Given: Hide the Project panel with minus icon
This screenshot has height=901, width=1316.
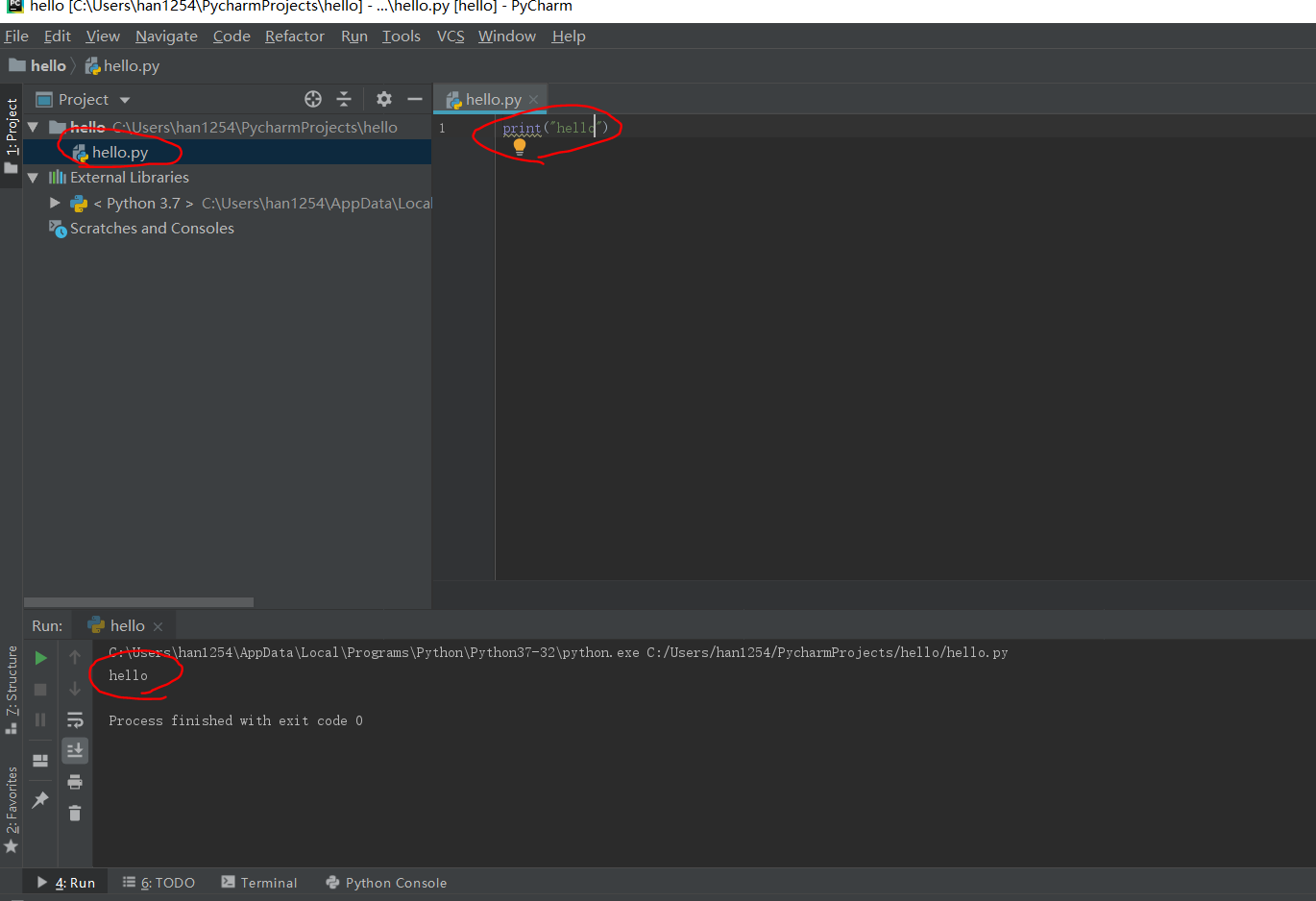Looking at the screenshot, I should pyautogui.click(x=415, y=99).
